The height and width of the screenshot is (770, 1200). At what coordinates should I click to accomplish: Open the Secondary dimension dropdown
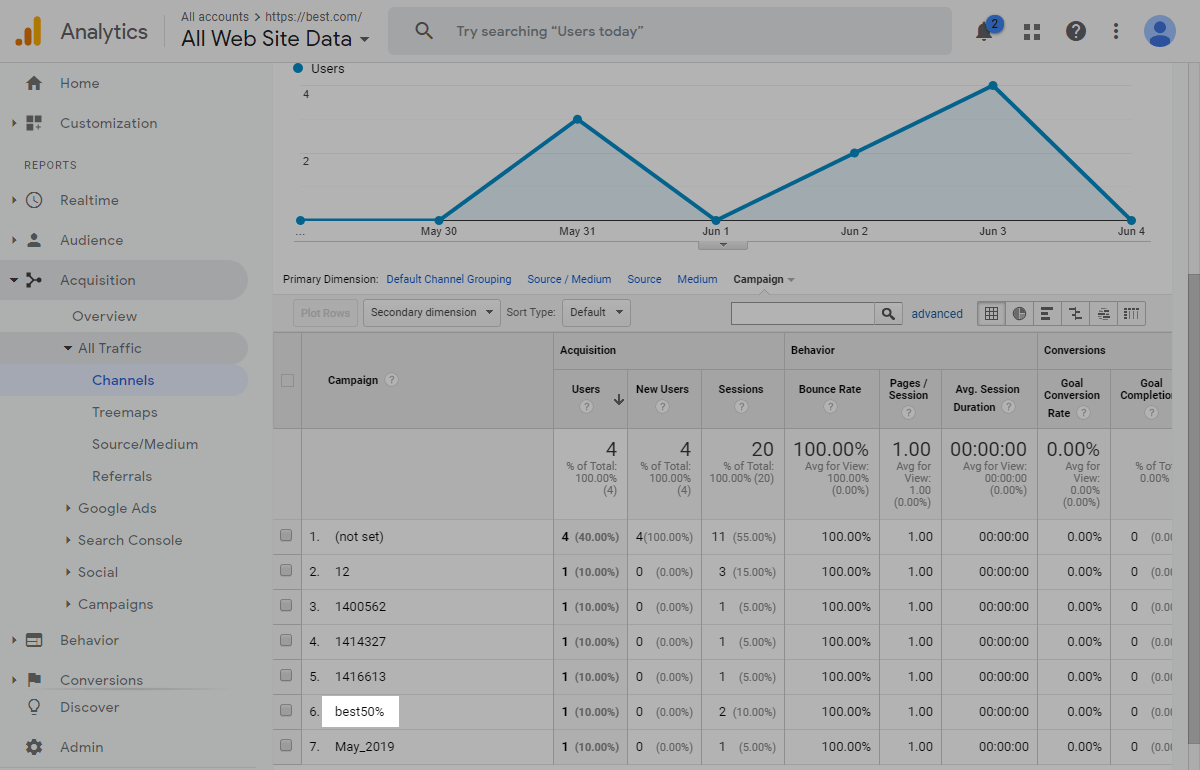click(x=431, y=312)
